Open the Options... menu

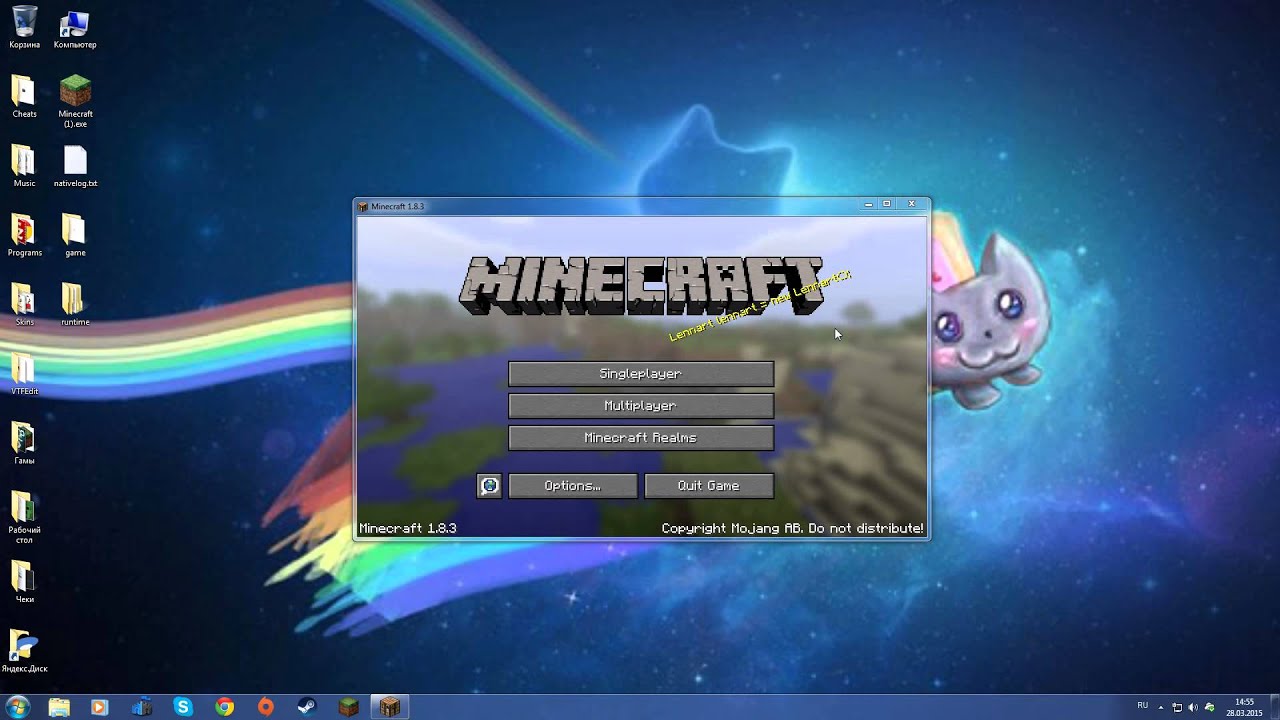(x=573, y=486)
